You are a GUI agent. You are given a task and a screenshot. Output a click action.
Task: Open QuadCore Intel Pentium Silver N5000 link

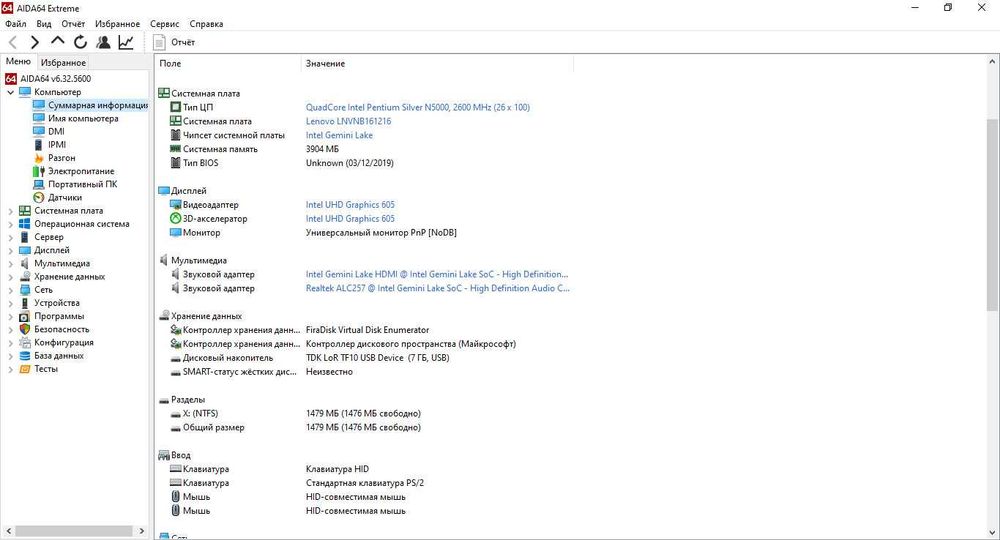[x=418, y=107]
